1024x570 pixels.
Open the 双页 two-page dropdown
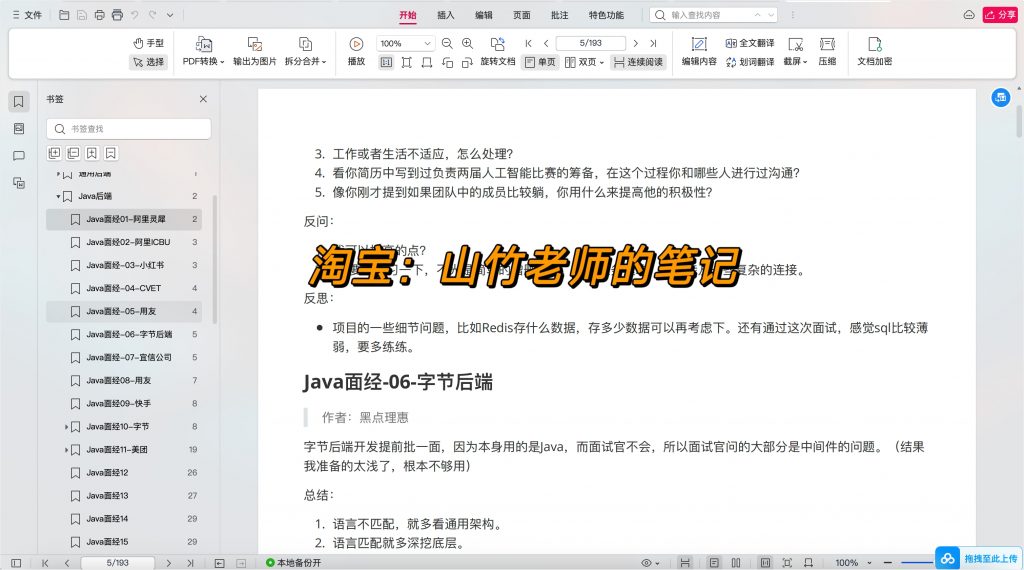[584, 62]
